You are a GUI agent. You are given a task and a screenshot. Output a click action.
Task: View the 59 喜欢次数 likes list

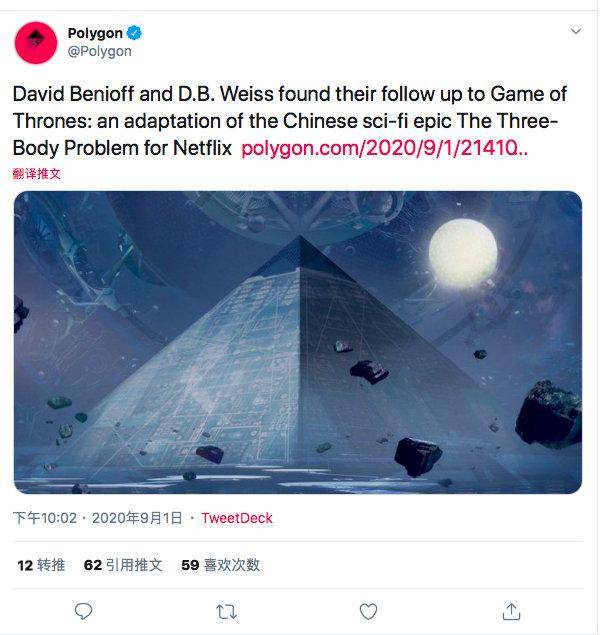220,565
